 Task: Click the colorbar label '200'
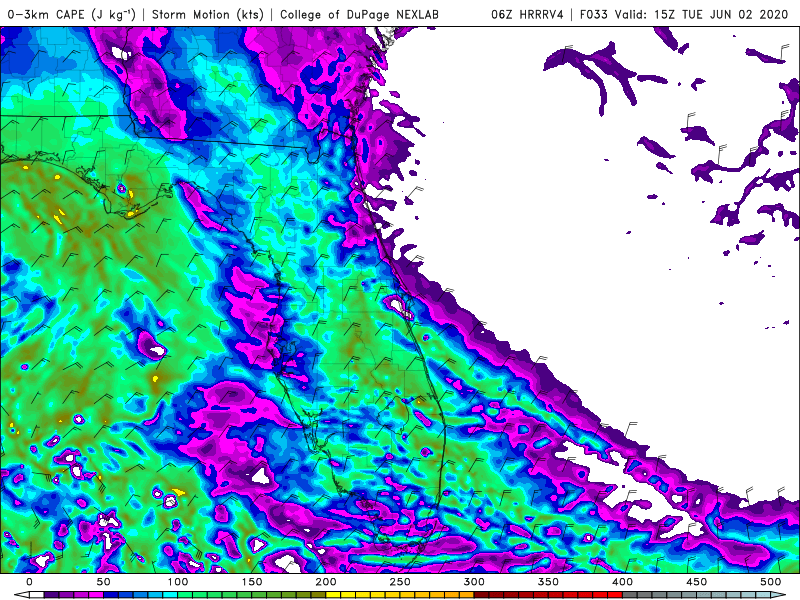[x=326, y=582]
